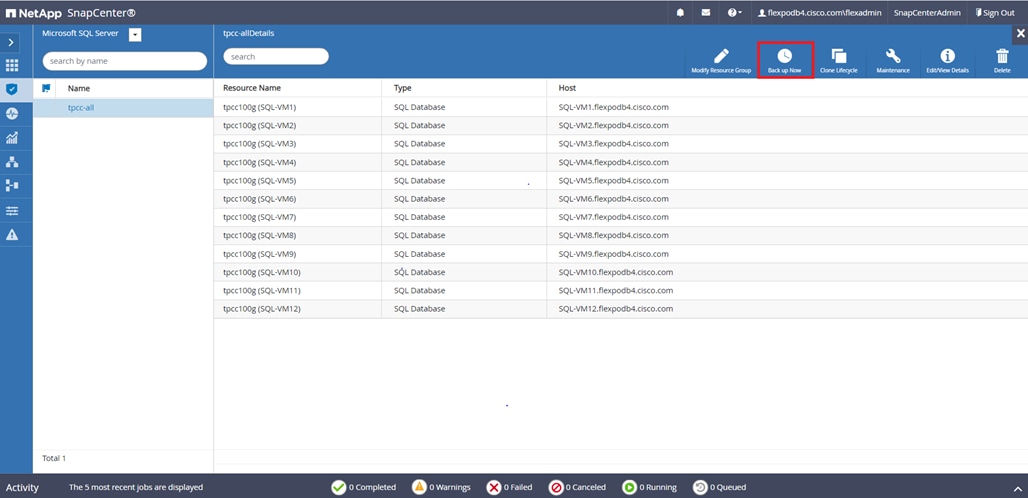Expand the Activity panel chevron
The height and width of the screenshot is (498, 1028).
point(1017,488)
